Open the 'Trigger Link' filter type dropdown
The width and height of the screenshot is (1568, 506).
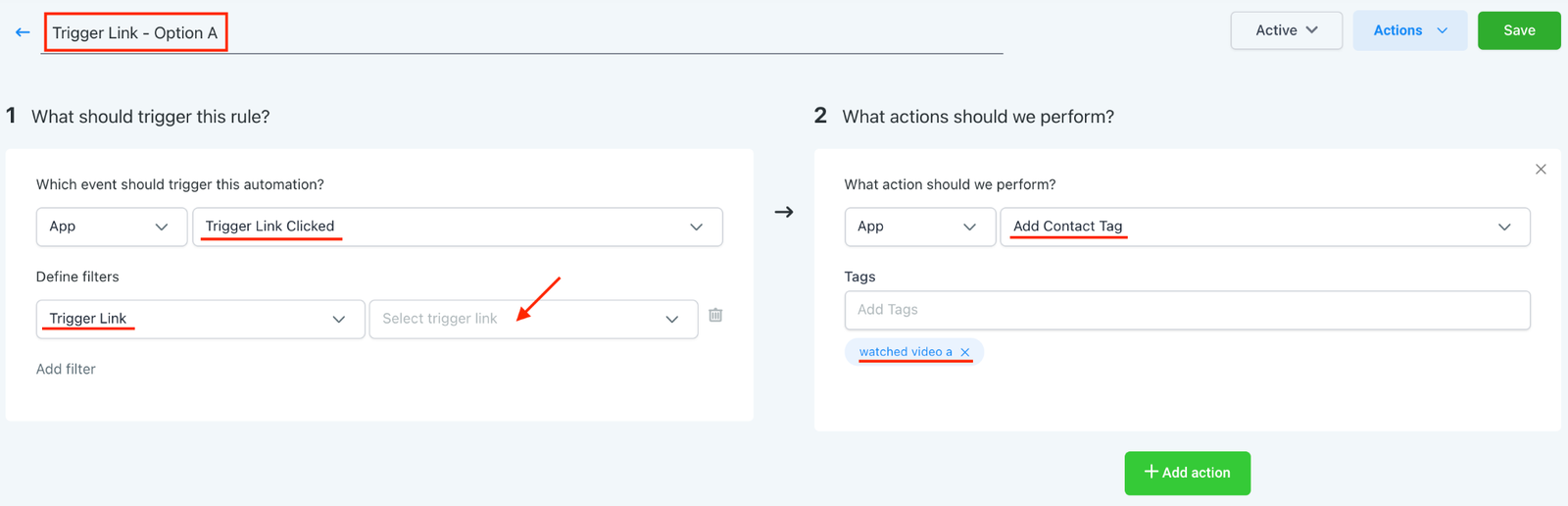click(200, 319)
